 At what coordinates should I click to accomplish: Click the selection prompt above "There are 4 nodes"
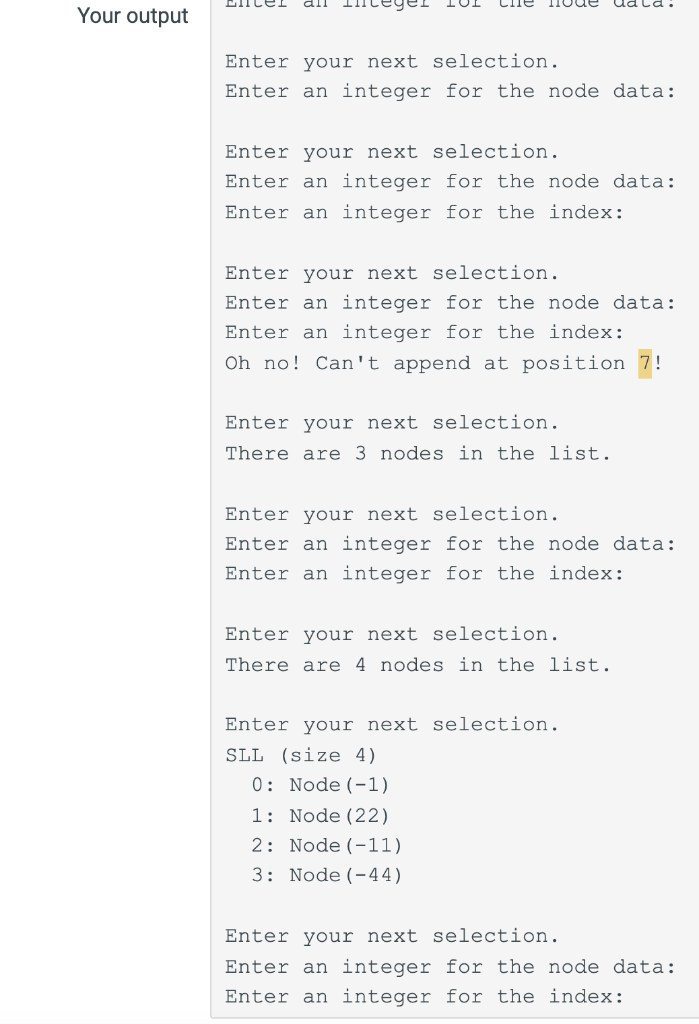pyautogui.click(x=392, y=635)
